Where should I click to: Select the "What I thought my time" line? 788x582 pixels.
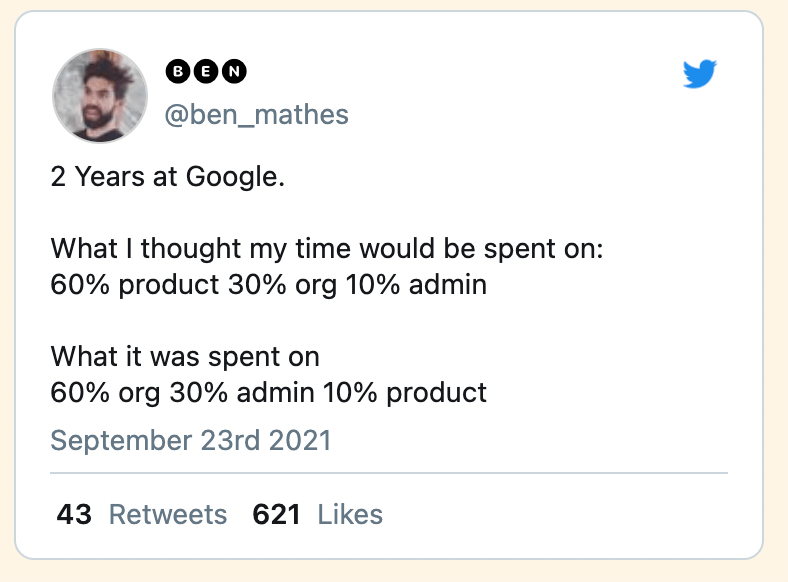tap(326, 247)
